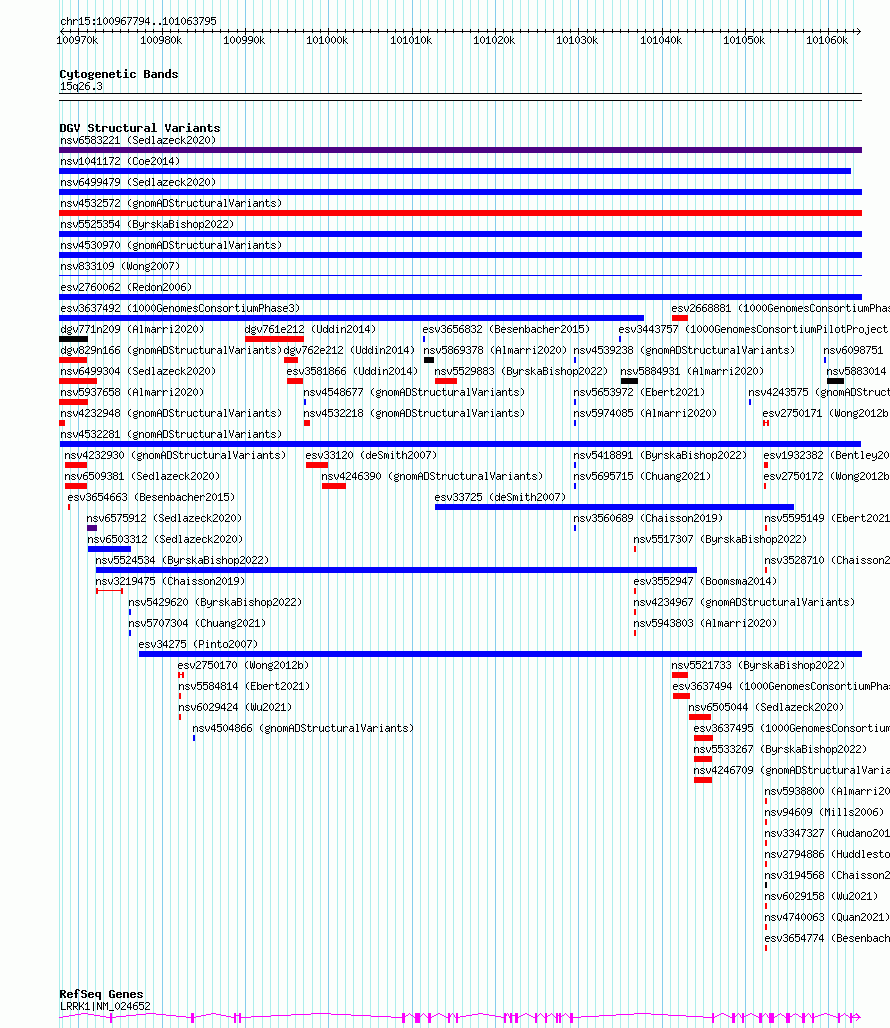Open nsv6575912 (Sedlazeck2020) label
The width and height of the screenshot is (890, 1028).
tap(164, 518)
